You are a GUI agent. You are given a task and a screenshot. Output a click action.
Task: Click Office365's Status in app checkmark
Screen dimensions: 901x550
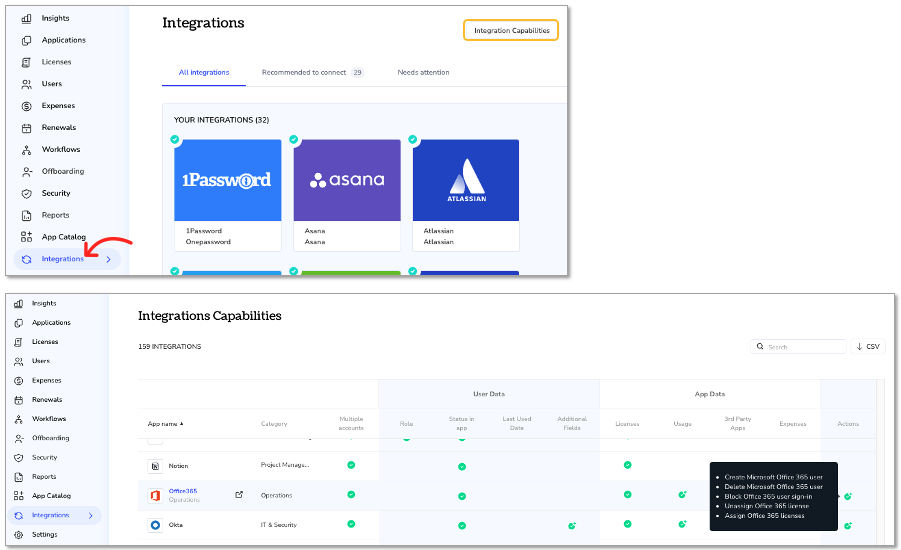point(462,496)
